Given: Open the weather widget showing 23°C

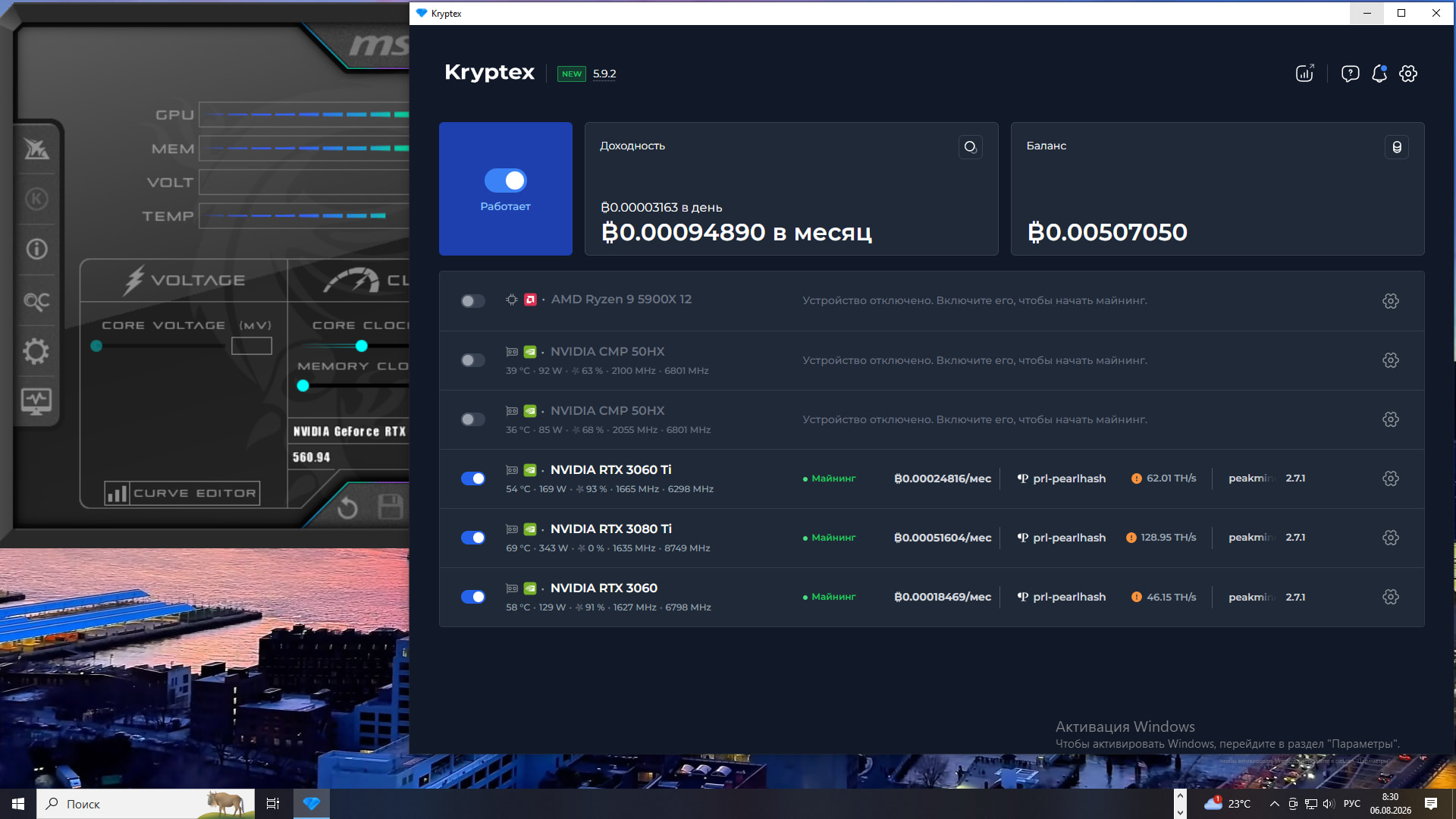Looking at the screenshot, I should 1227,804.
